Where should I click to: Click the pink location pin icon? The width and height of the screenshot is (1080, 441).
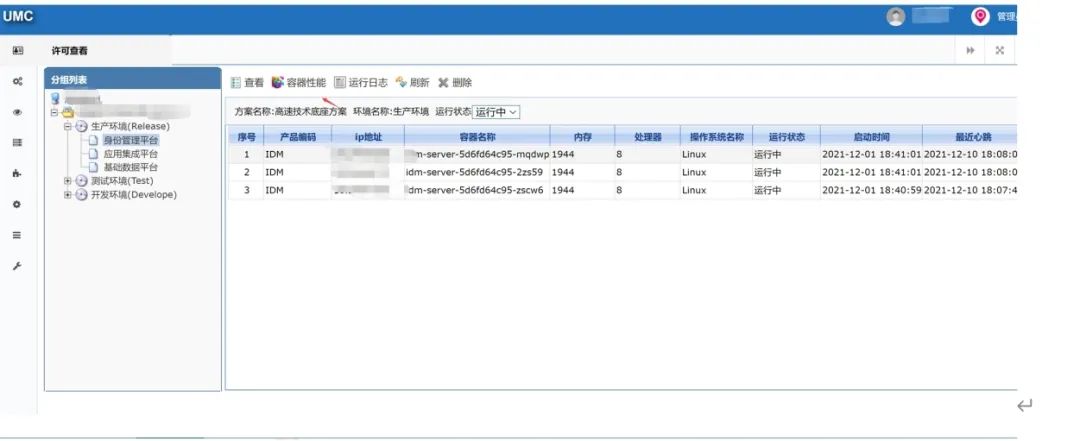tap(980, 17)
